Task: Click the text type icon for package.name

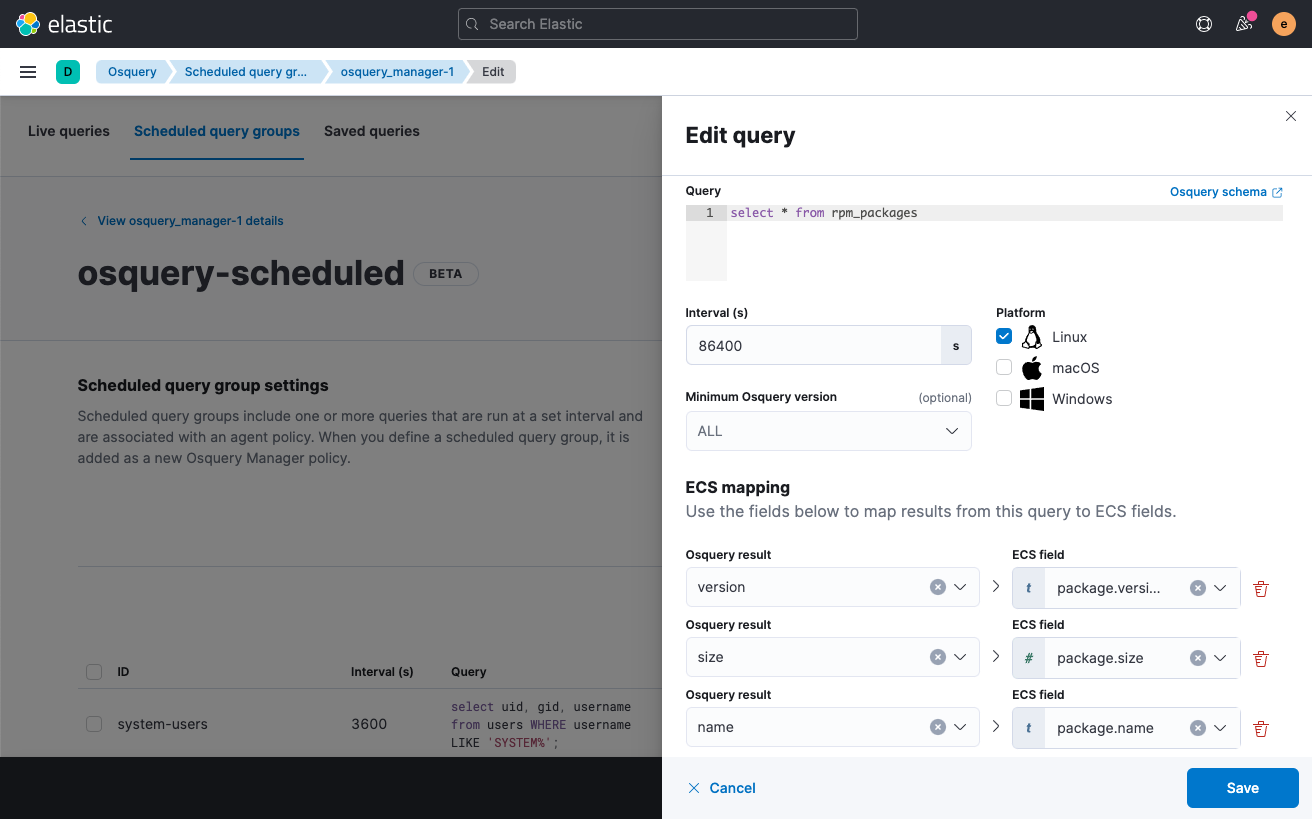Action: (x=1029, y=728)
